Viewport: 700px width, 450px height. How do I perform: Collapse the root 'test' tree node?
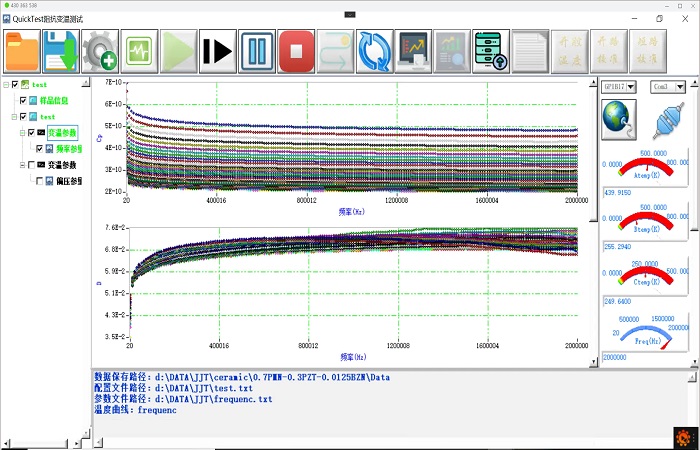6,84
